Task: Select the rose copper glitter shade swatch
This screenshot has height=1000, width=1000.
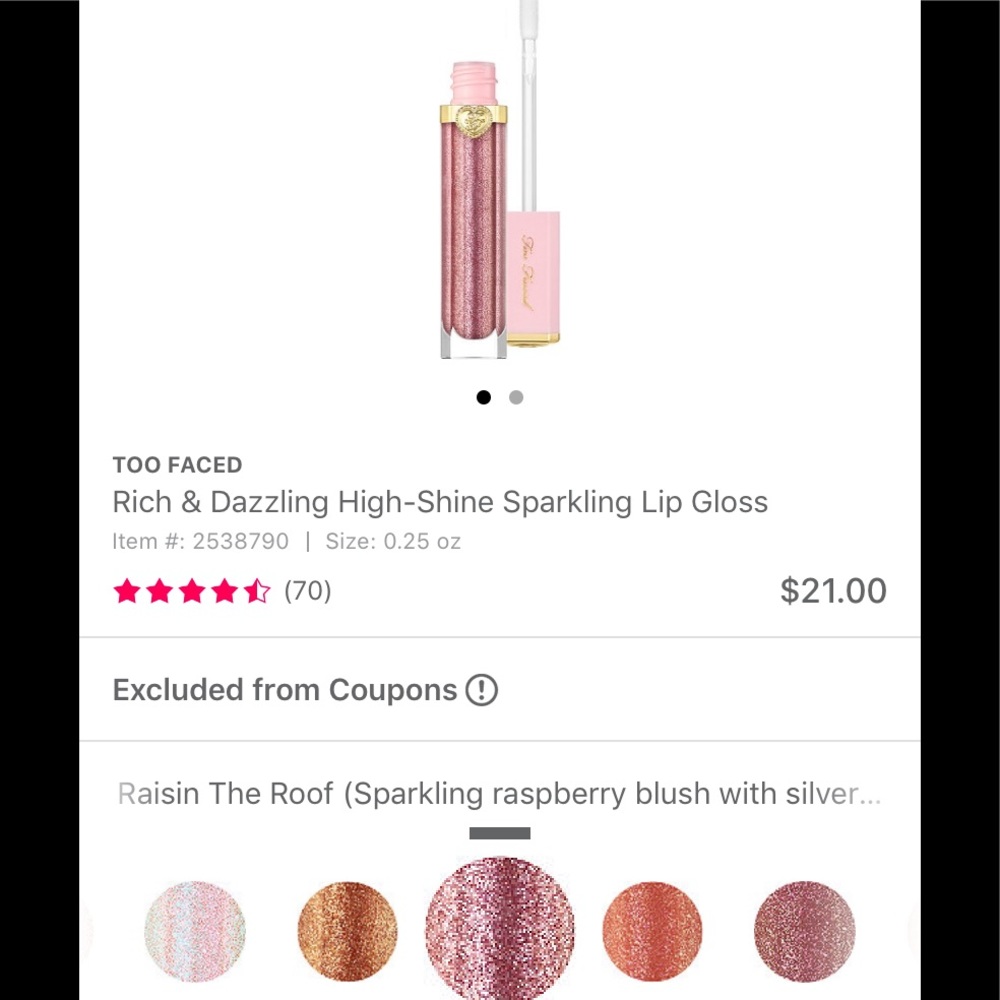Action: (x=805, y=930)
